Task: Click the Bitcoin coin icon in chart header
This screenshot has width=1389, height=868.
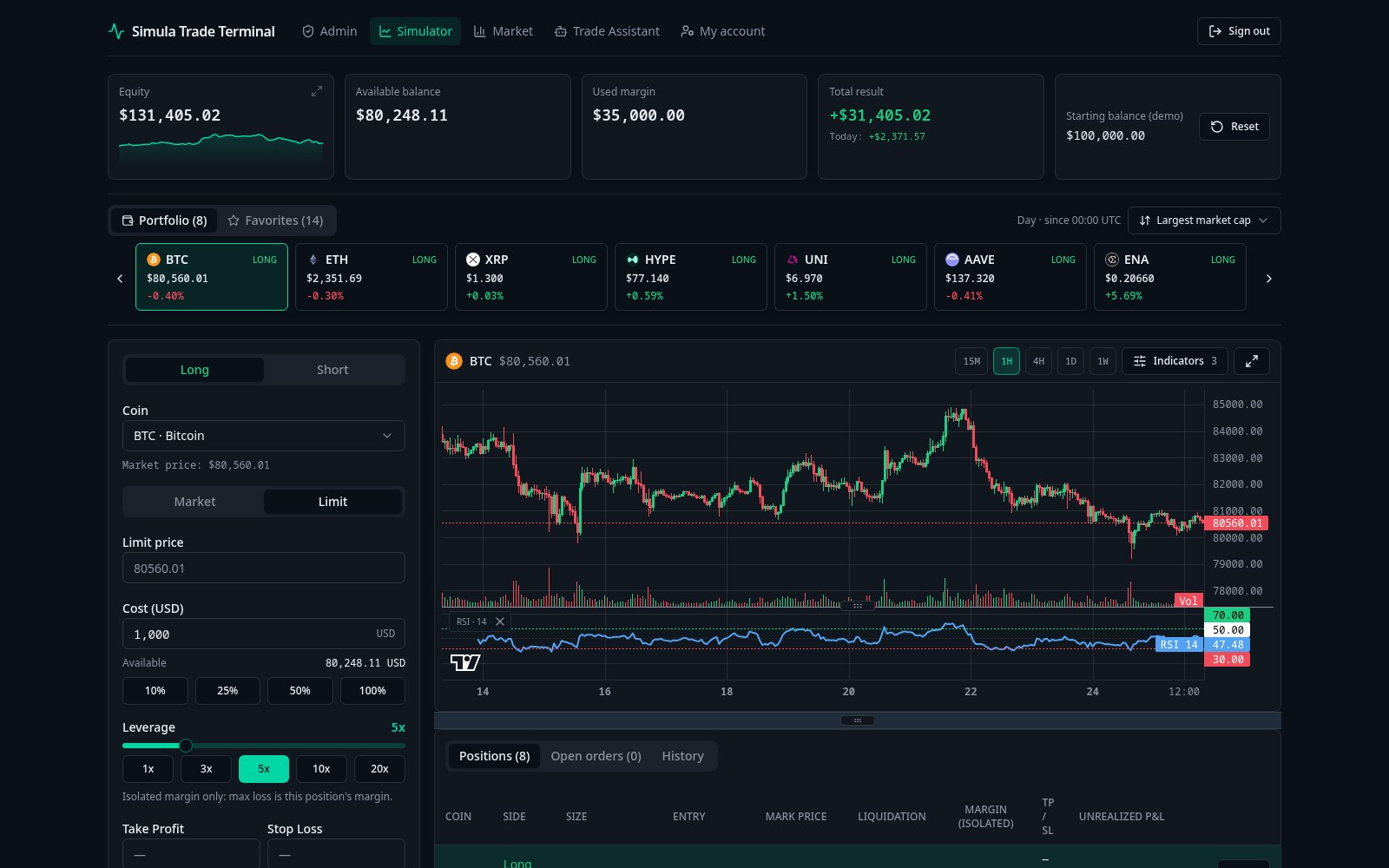Action: pos(454,361)
